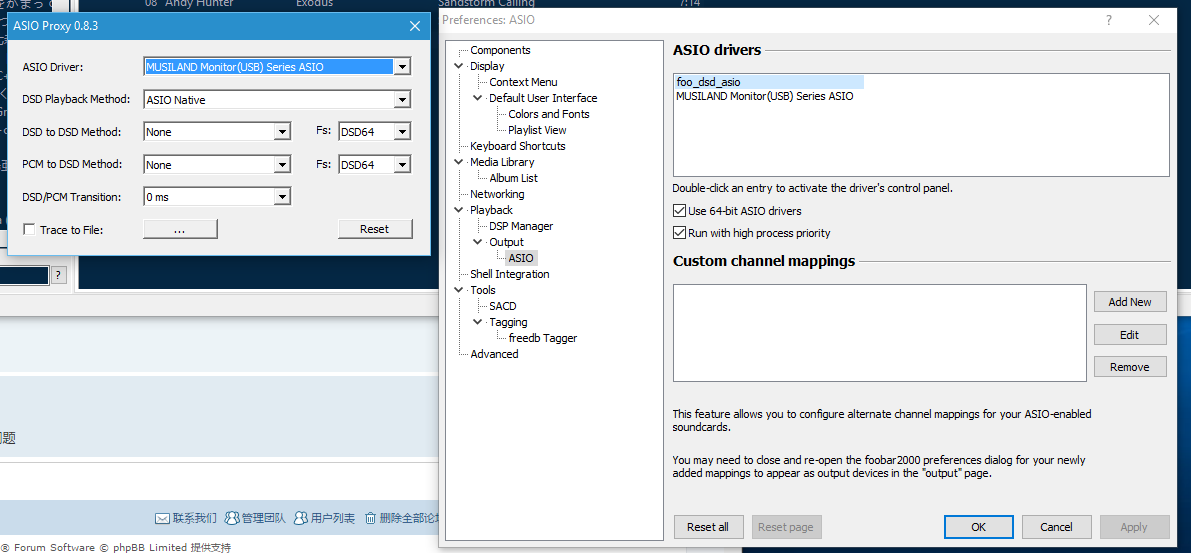Open the ASIO Driver dropdown

click(x=402, y=67)
